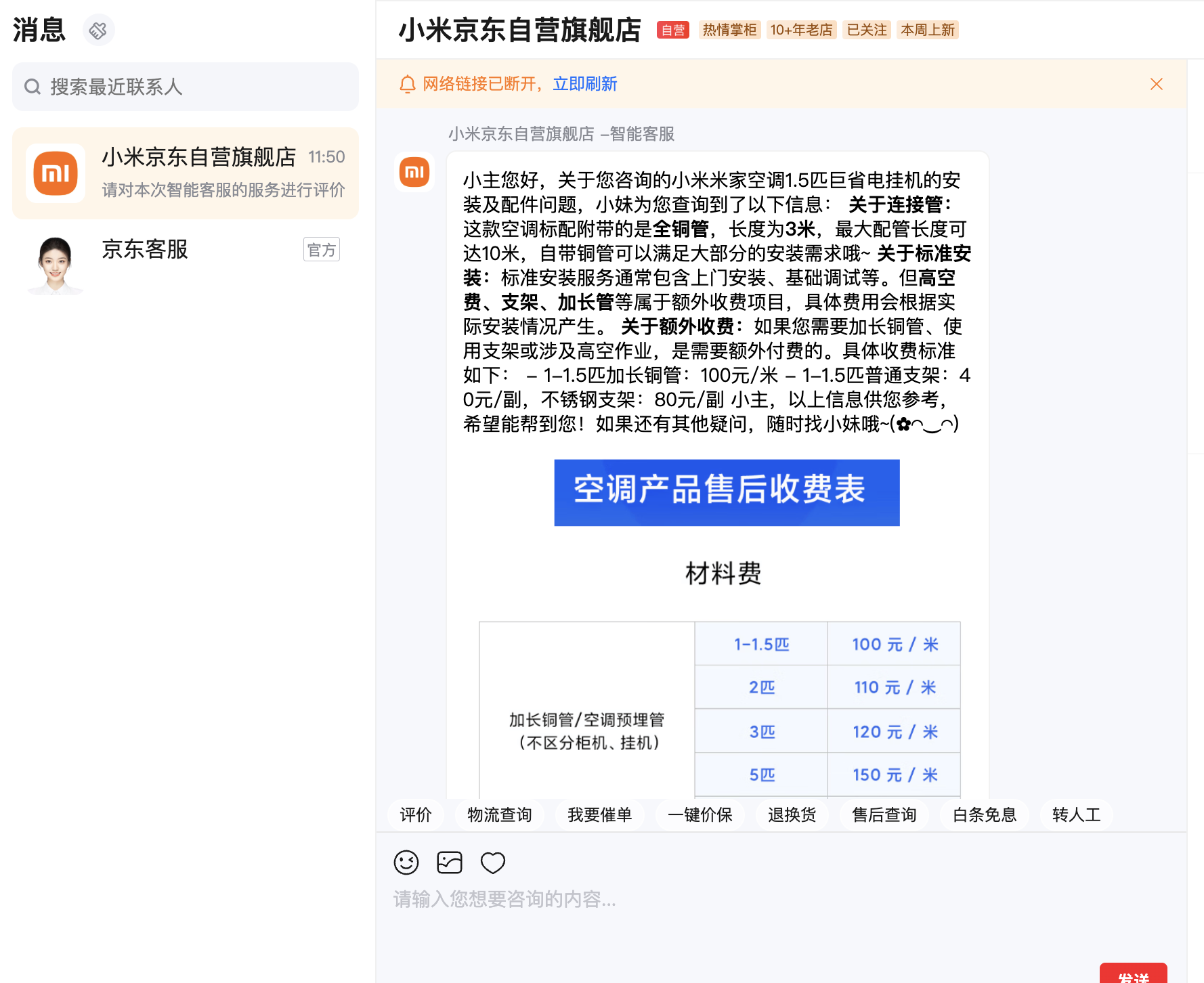Click the search magnifier icon

pyautogui.click(x=33, y=87)
